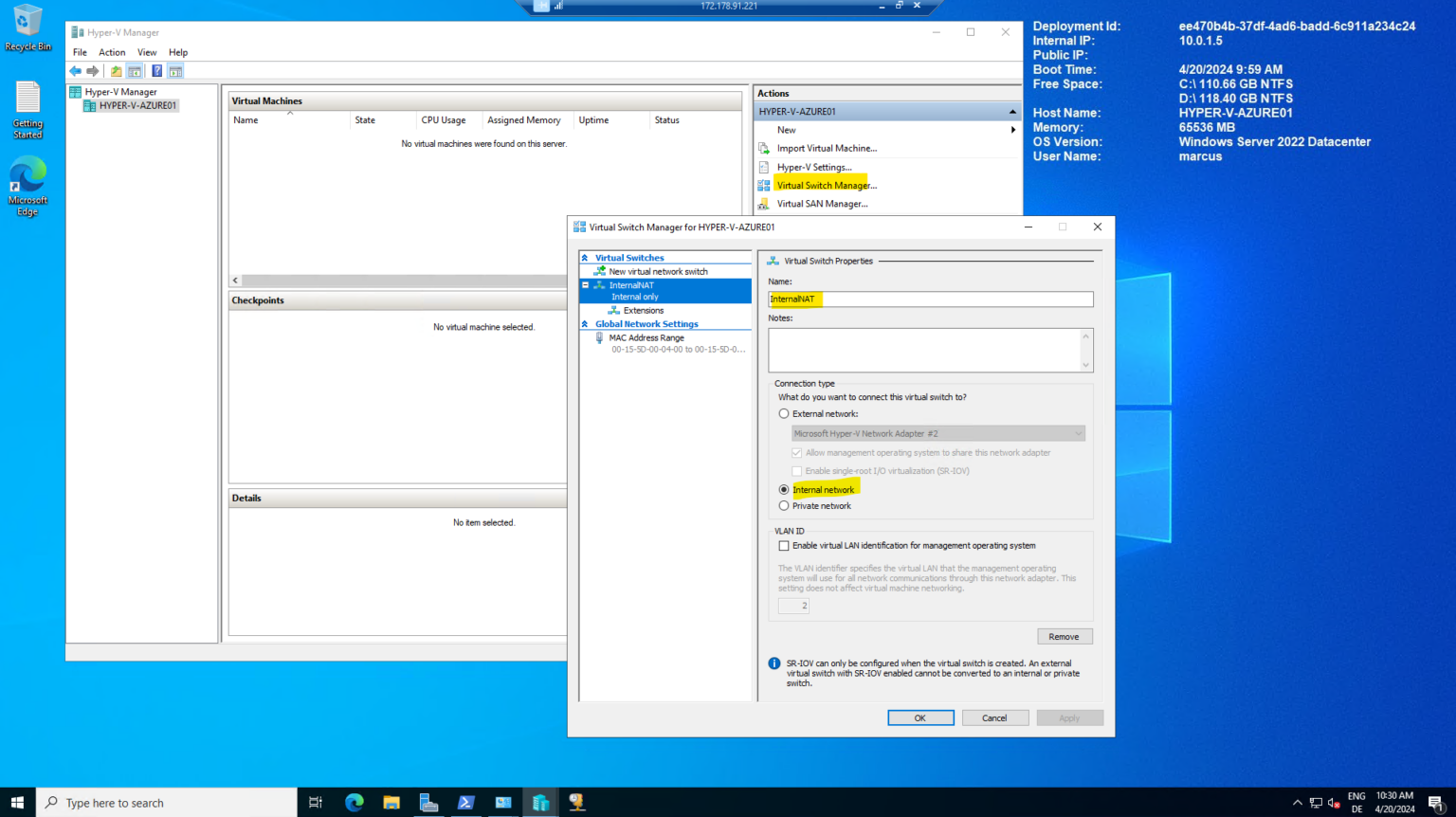Open the Action menu in Hyper-V Manager
Screen dimensions: 1456x817
(112, 52)
